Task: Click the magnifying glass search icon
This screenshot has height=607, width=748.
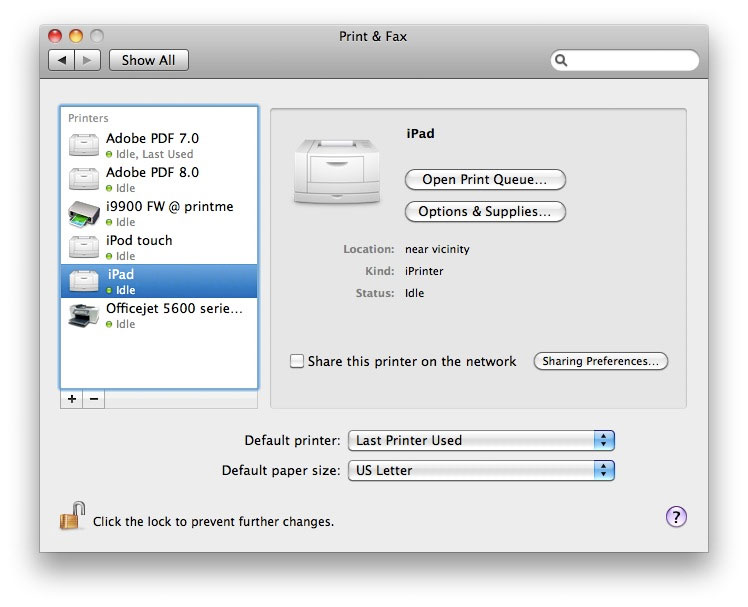Action: point(561,60)
